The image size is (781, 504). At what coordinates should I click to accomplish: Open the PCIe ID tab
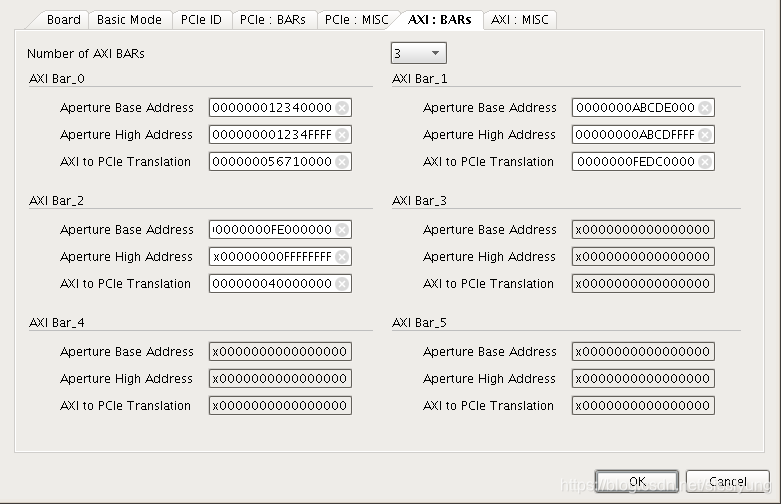pos(201,20)
